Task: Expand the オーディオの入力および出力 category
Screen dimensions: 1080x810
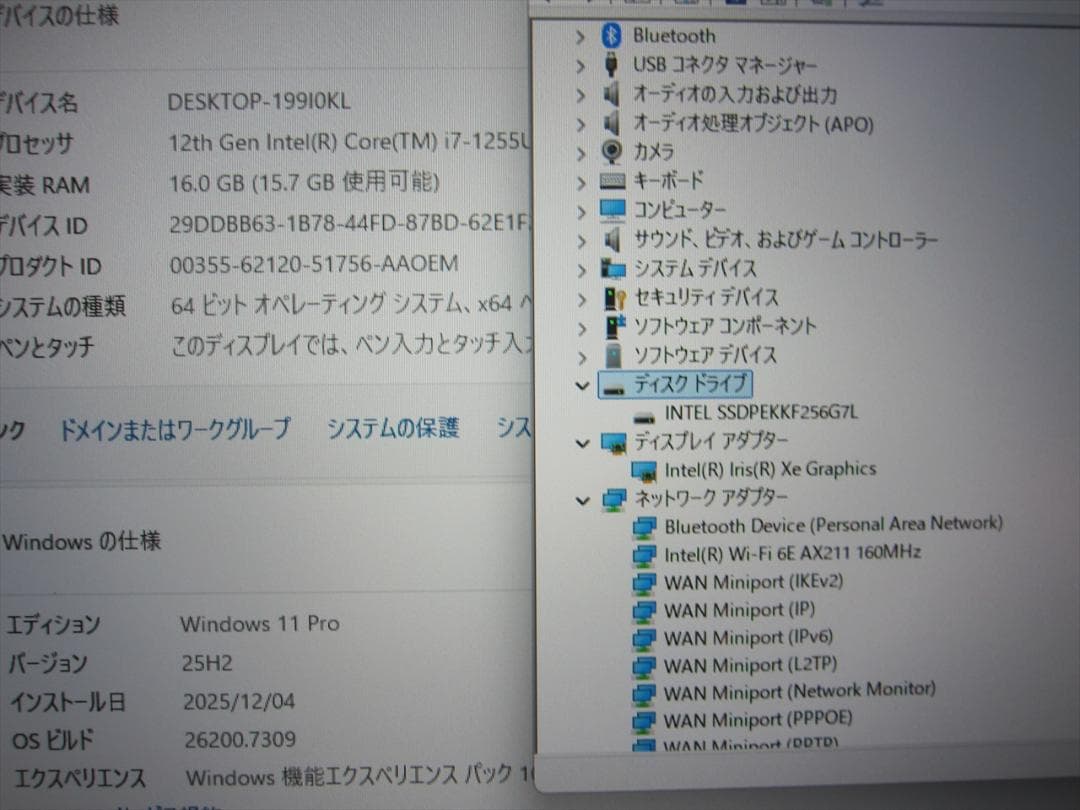Action: pyautogui.click(x=583, y=94)
